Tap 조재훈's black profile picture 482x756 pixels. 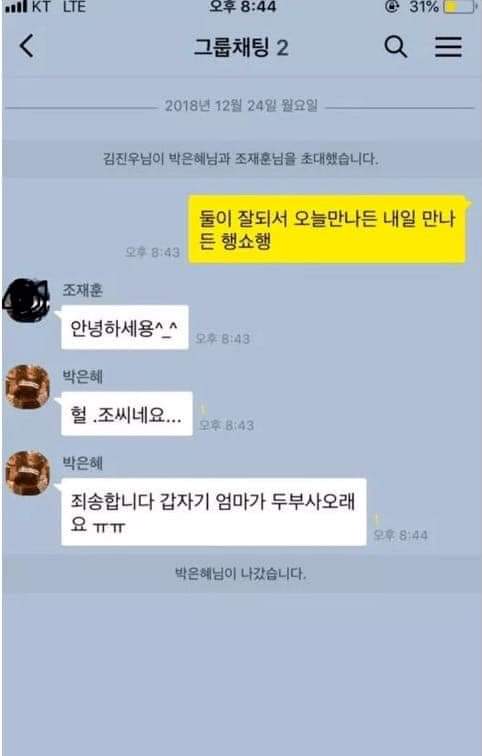tap(27, 300)
